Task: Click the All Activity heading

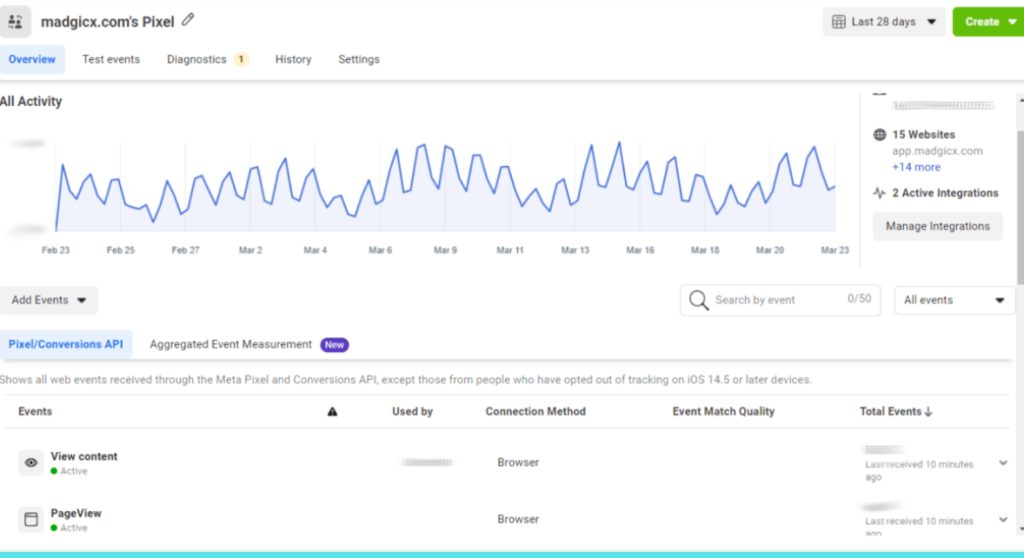Action: (31, 101)
